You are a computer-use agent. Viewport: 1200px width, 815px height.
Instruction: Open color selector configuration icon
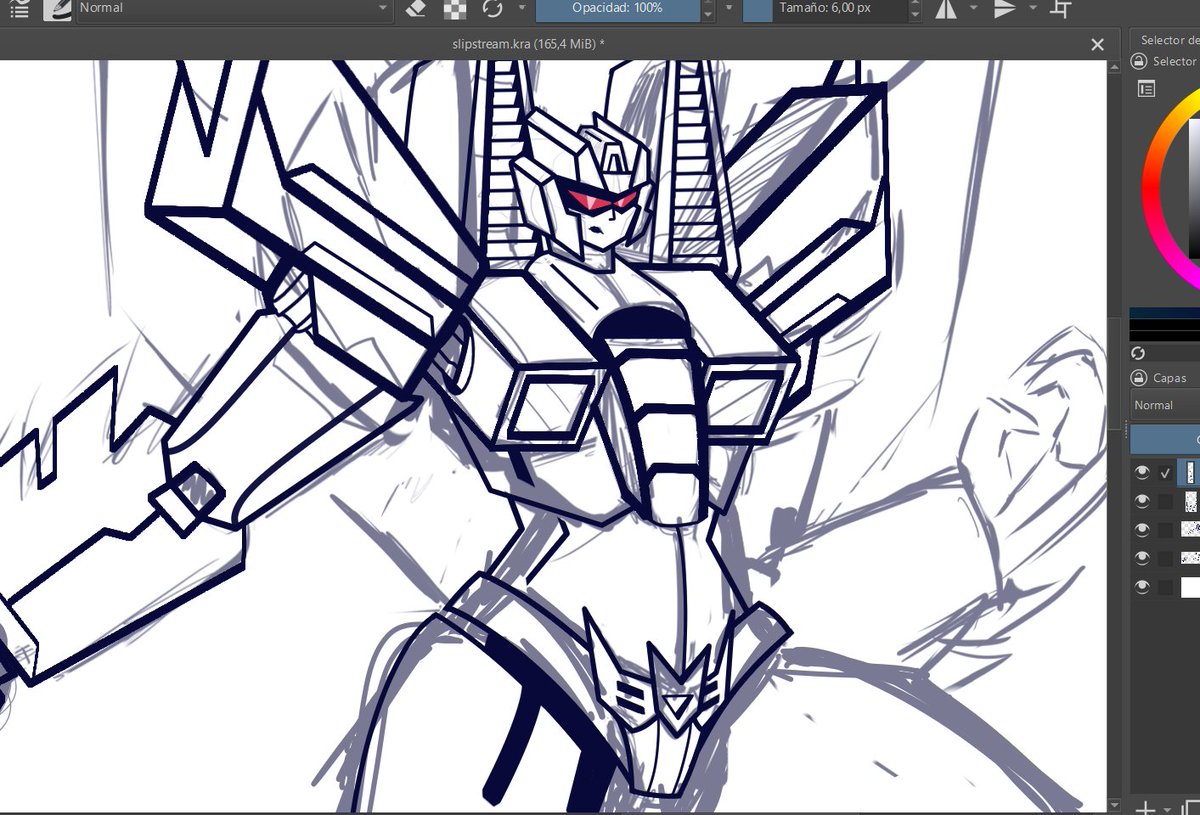tap(1146, 90)
